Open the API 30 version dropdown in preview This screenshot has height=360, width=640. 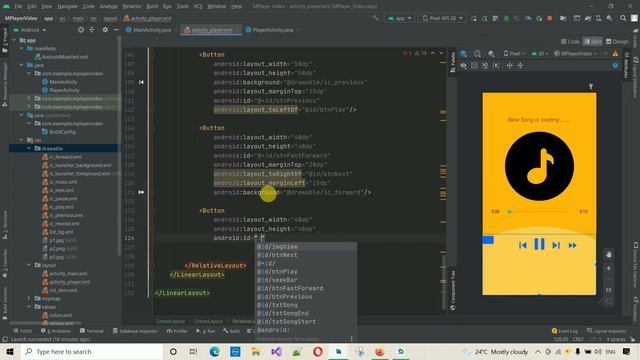point(540,53)
